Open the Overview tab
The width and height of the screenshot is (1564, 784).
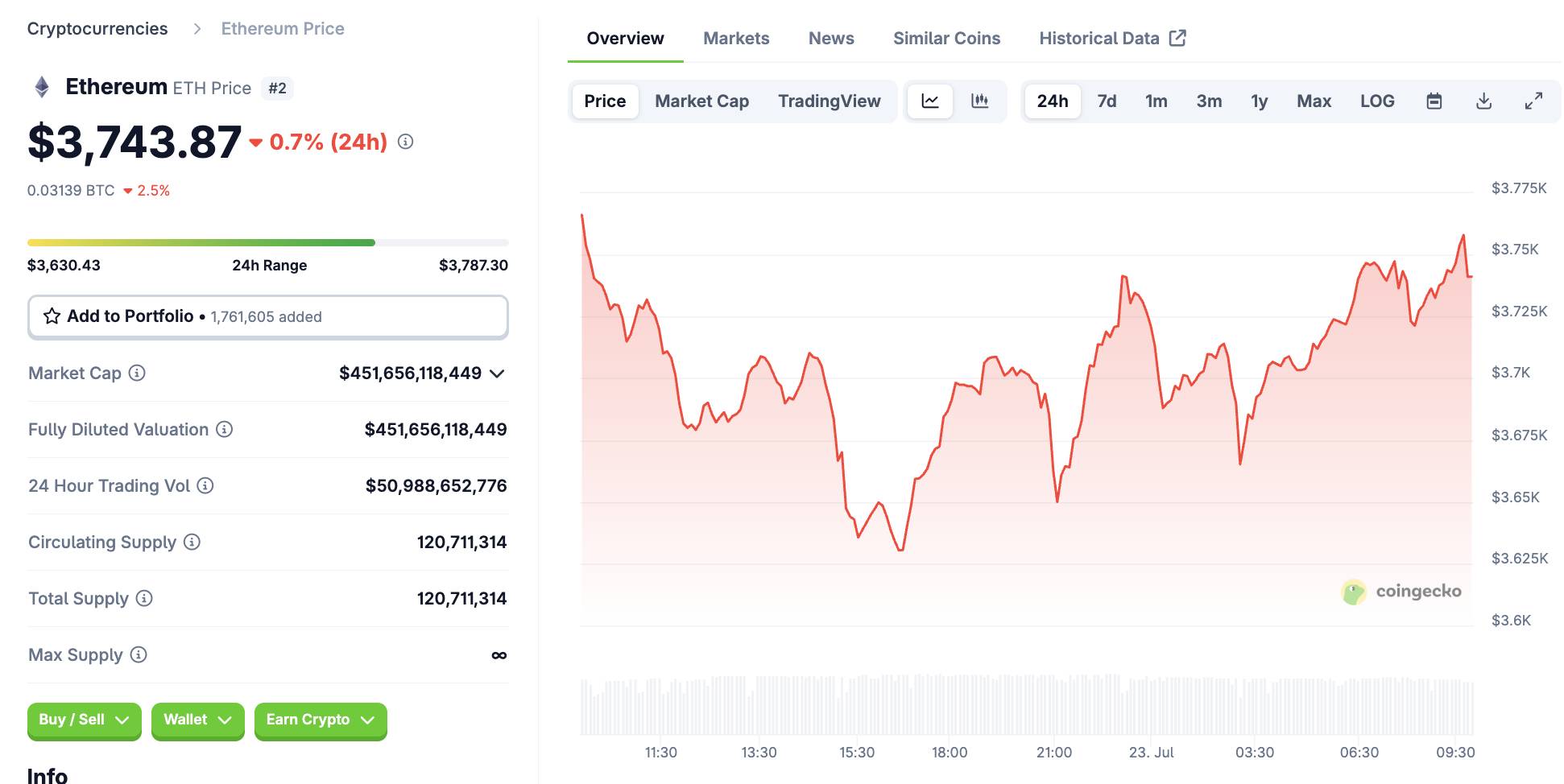(x=625, y=39)
